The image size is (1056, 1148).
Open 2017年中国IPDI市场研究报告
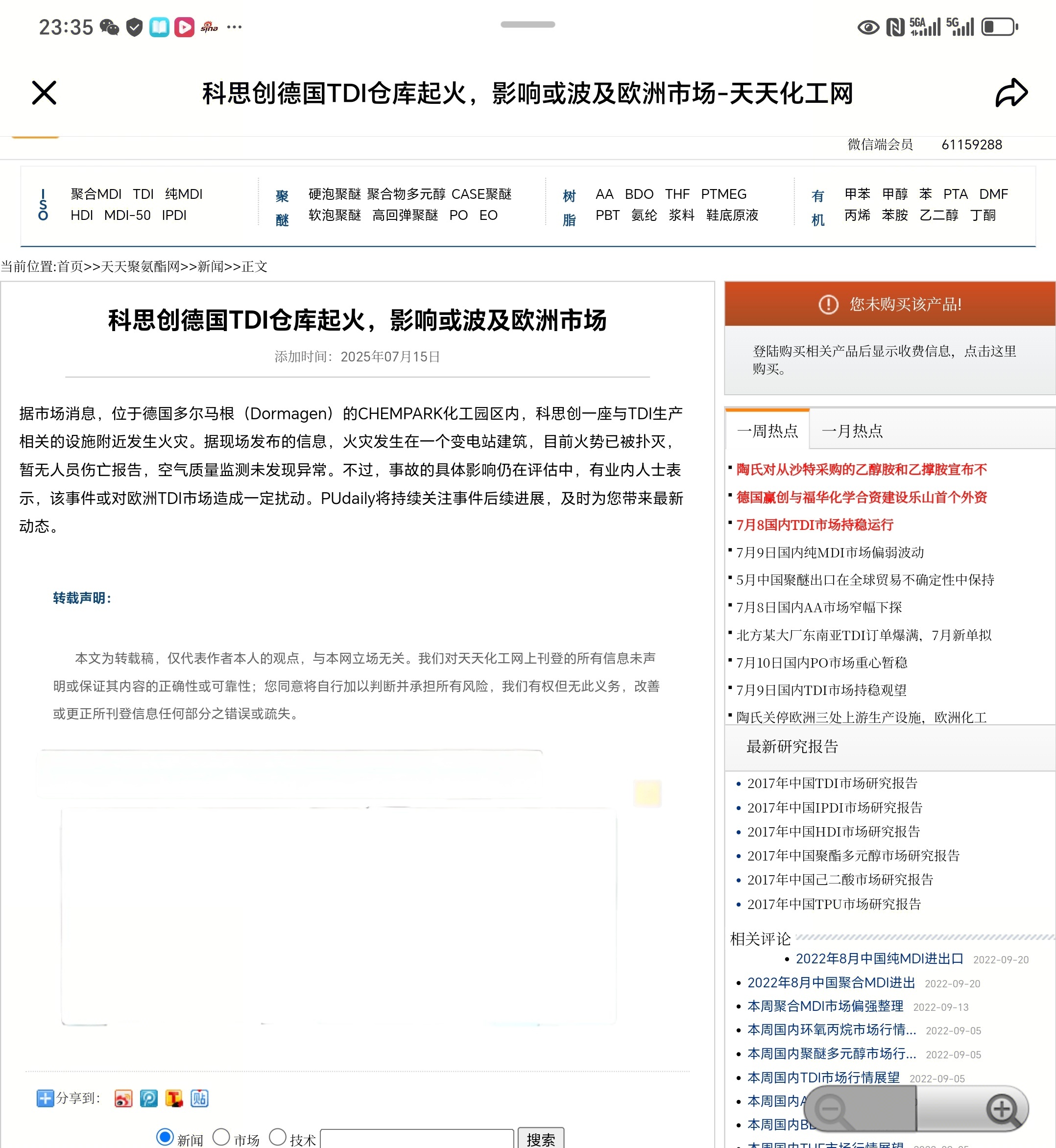[835, 808]
